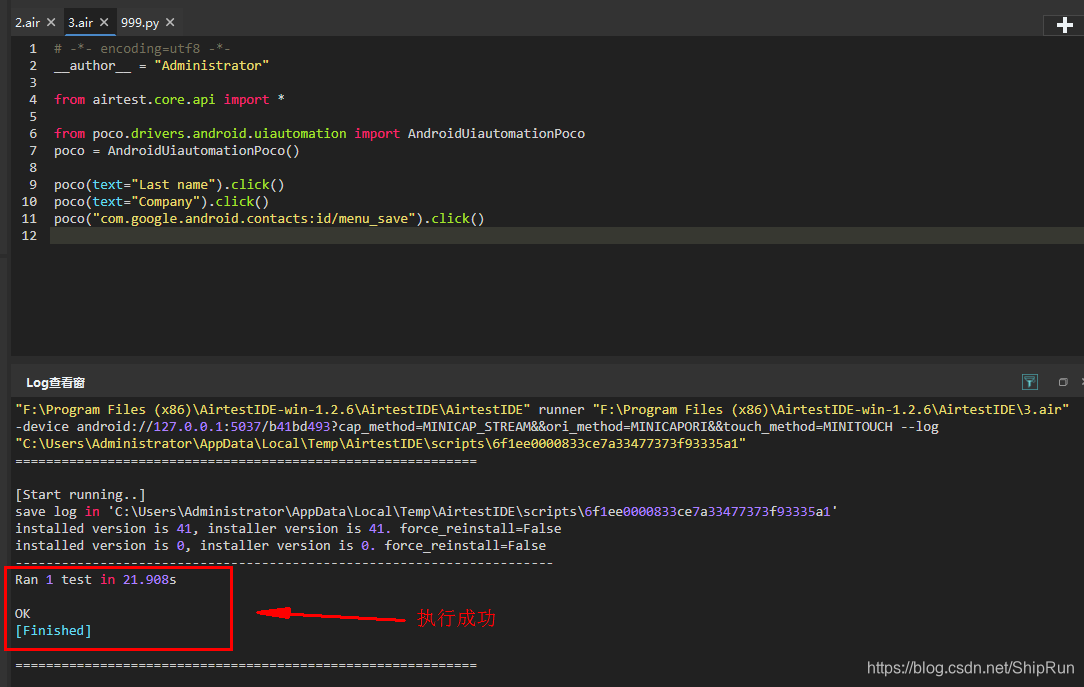Close the 2.air tab
The width and height of the screenshot is (1084, 687).
[51, 23]
